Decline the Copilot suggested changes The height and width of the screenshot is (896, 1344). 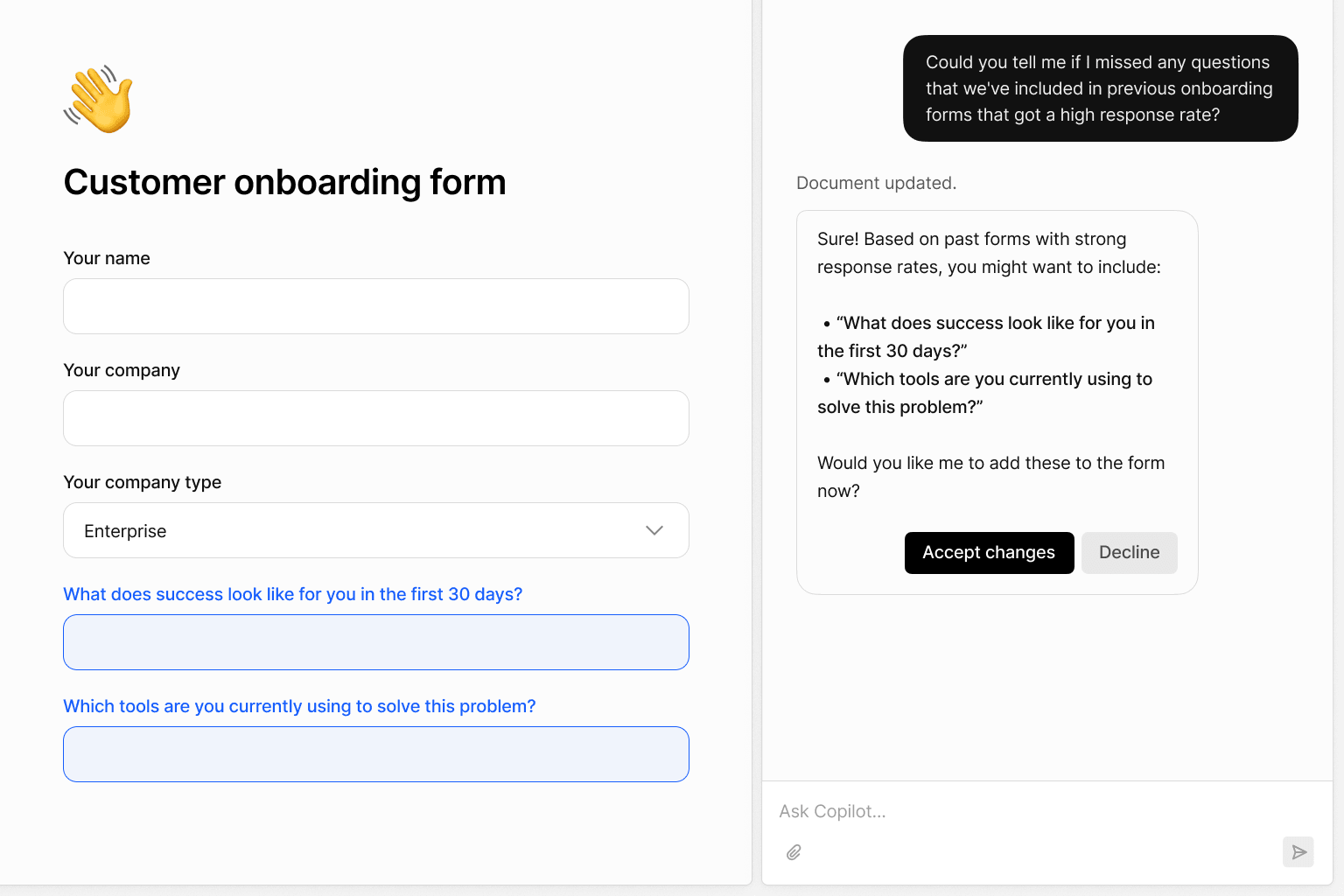click(x=1129, y=552)
